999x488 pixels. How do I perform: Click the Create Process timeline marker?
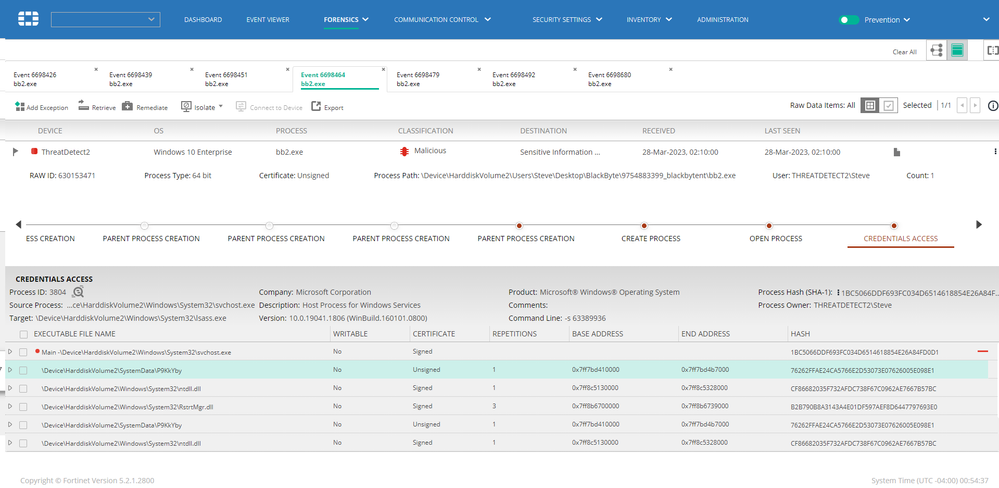click(x=645, y=225)
